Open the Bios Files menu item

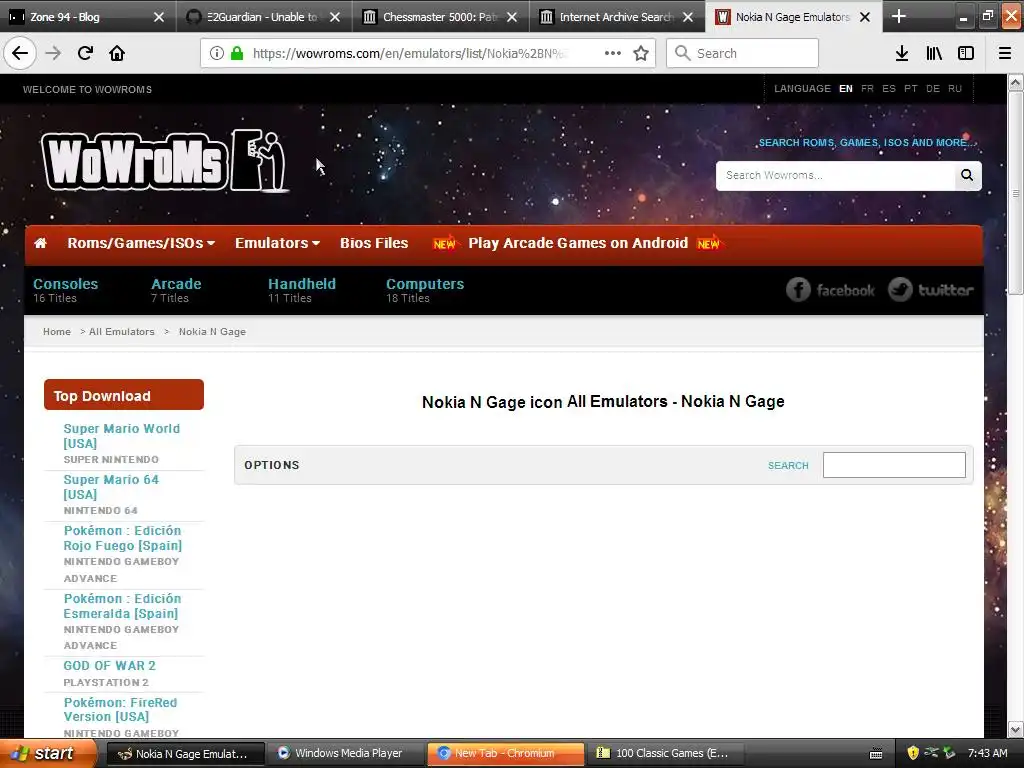click(374, 243)
